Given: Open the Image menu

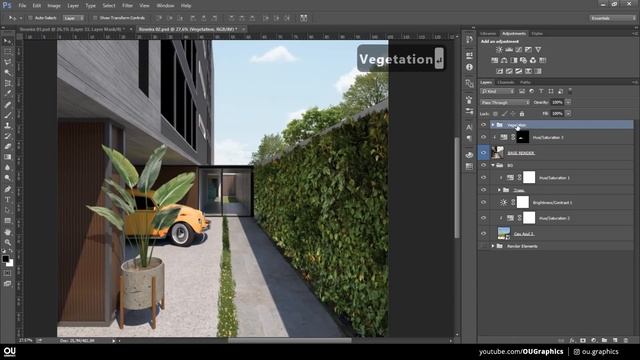Looking at the screenshot, I should 53,6.
